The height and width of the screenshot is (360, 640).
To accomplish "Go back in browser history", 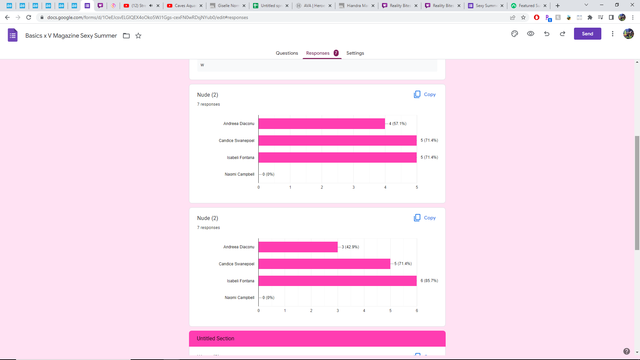I will (x=7, y=18).
